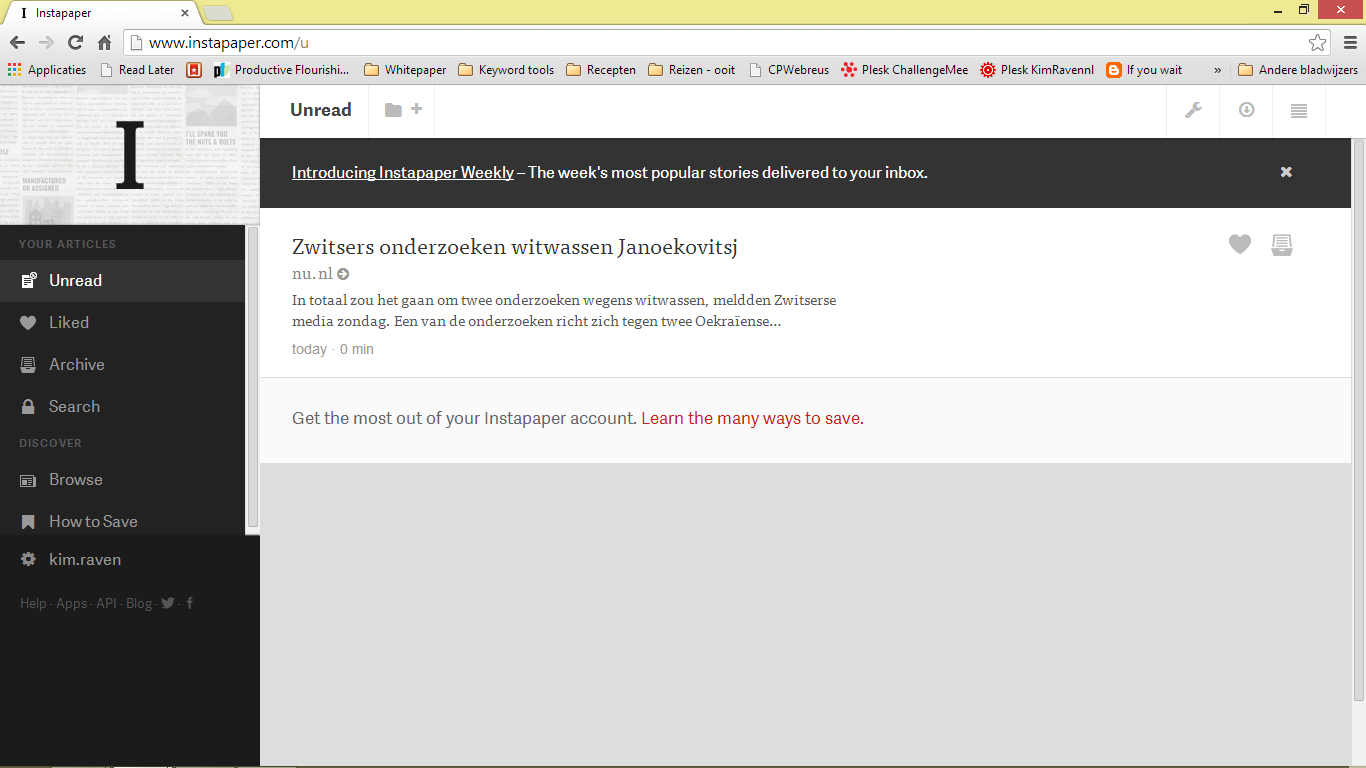
Task: Click the bookmark icon beside How to Save
Action: [29, 522]
